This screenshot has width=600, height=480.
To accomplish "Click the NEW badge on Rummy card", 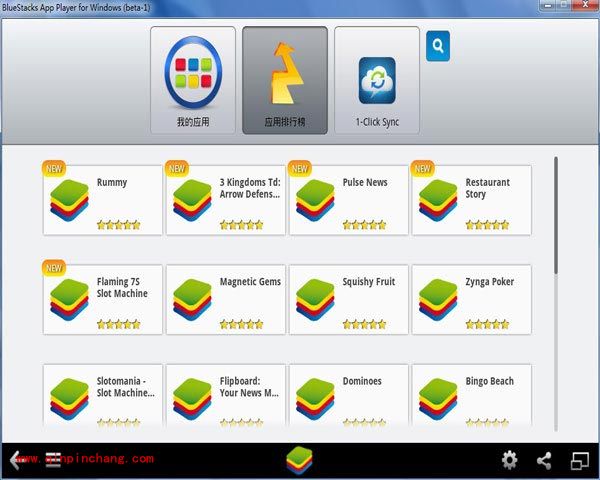I will click(54, 169).
